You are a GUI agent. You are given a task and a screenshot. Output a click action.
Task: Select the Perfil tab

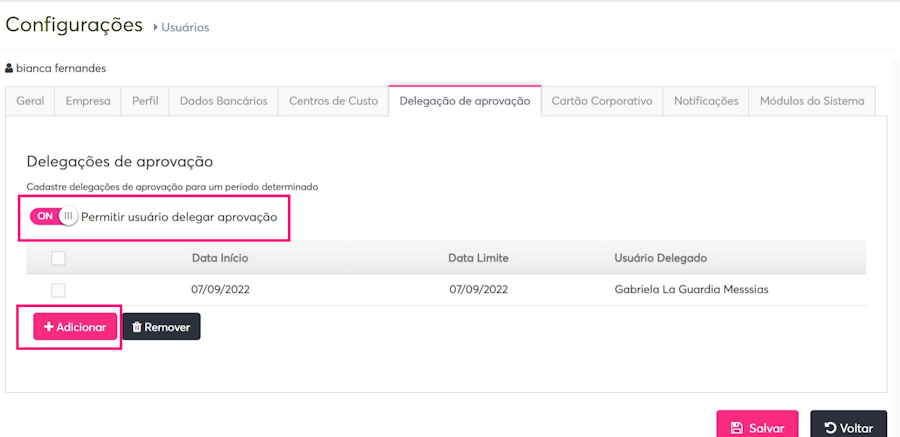click(x=145, y=101)
